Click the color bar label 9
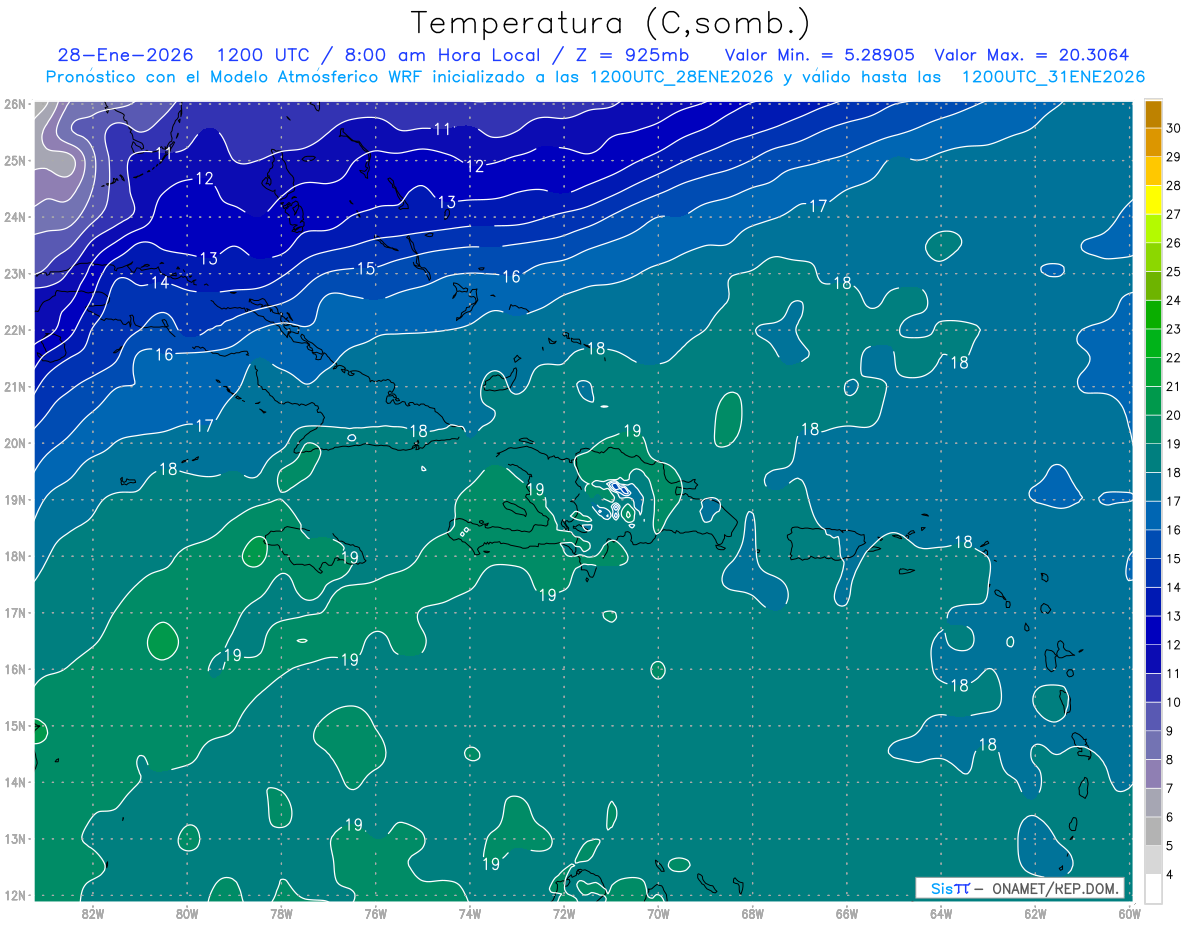The width and height of the screenshot is (1200, 927). (1171, 731)
